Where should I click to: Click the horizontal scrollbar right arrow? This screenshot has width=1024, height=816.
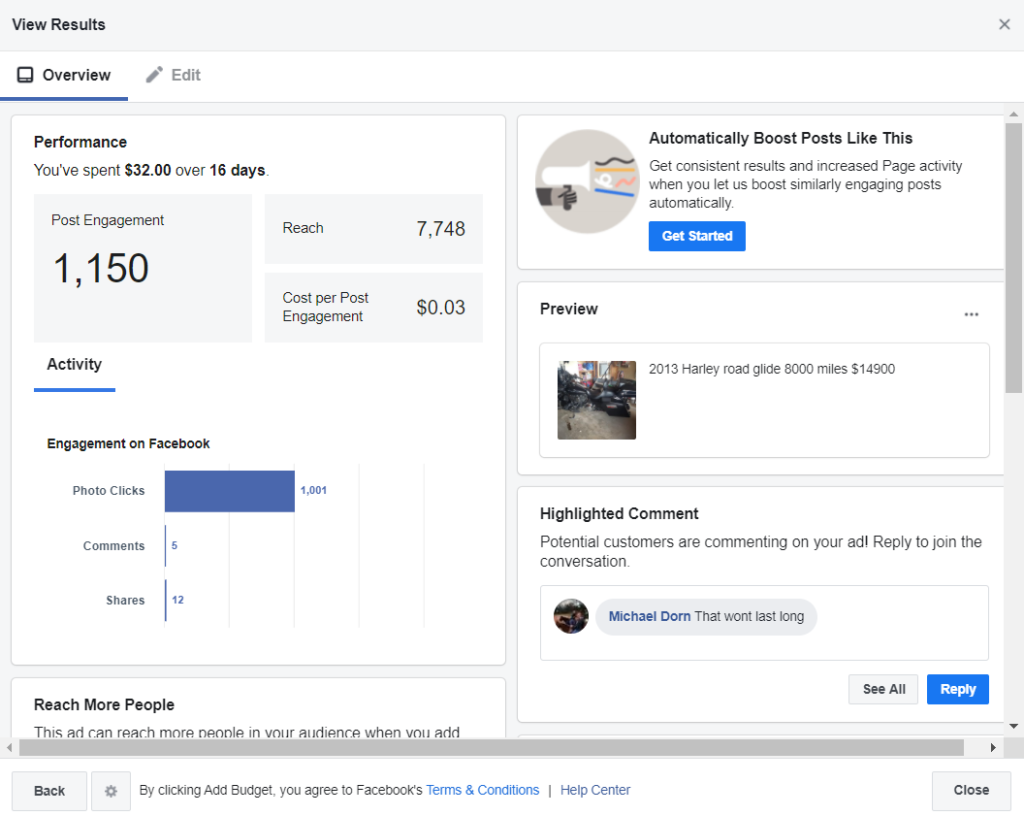point(993,748)
